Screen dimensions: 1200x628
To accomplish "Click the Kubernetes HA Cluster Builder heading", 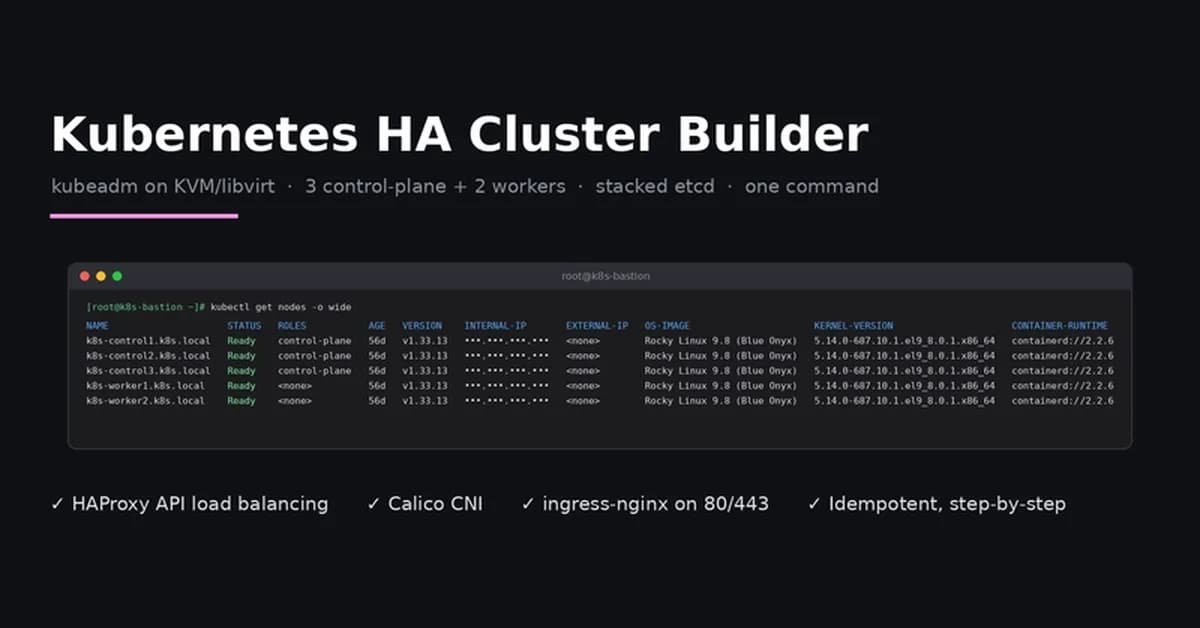I will [x=460, y=135].
